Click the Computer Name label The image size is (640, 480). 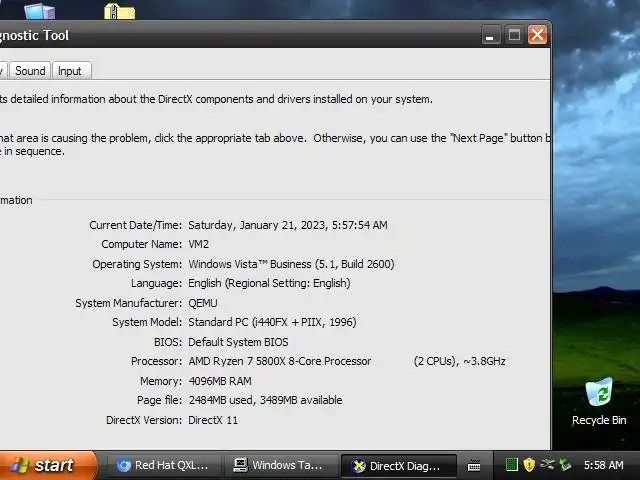pos(142,244)
